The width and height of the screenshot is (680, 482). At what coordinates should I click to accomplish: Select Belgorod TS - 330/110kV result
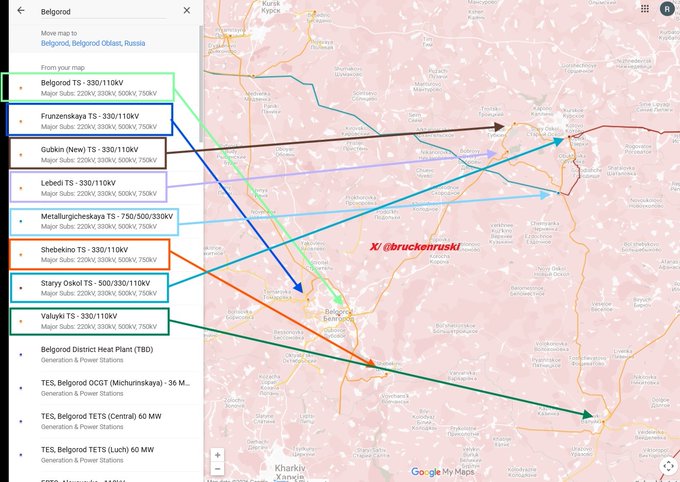pyautogui.click(x=104, y=88)
